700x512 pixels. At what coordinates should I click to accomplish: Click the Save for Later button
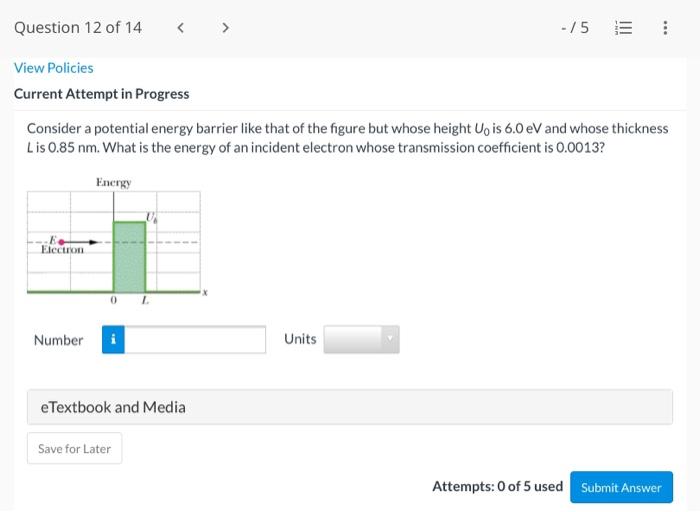pyautogui.click(x=75, y=448)
